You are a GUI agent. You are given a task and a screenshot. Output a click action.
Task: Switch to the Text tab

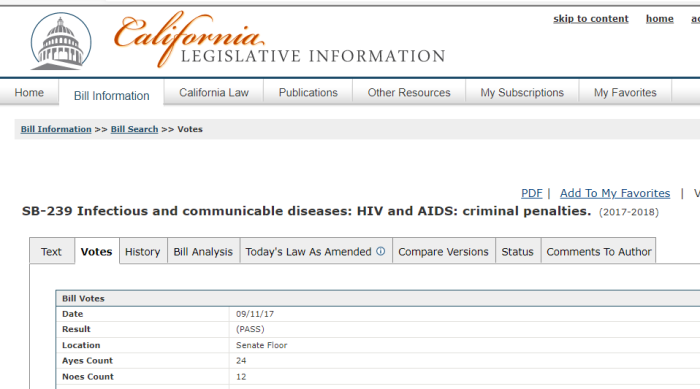click(51, 251)
